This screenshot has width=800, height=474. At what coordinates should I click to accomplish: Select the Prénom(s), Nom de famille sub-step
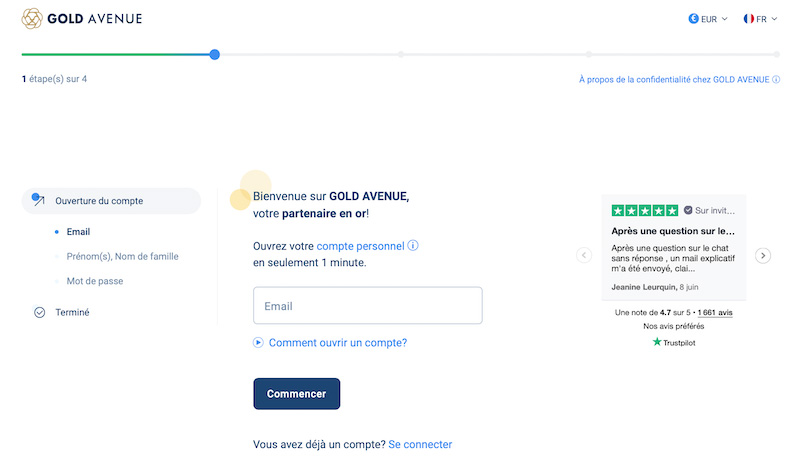click(122, 257)
